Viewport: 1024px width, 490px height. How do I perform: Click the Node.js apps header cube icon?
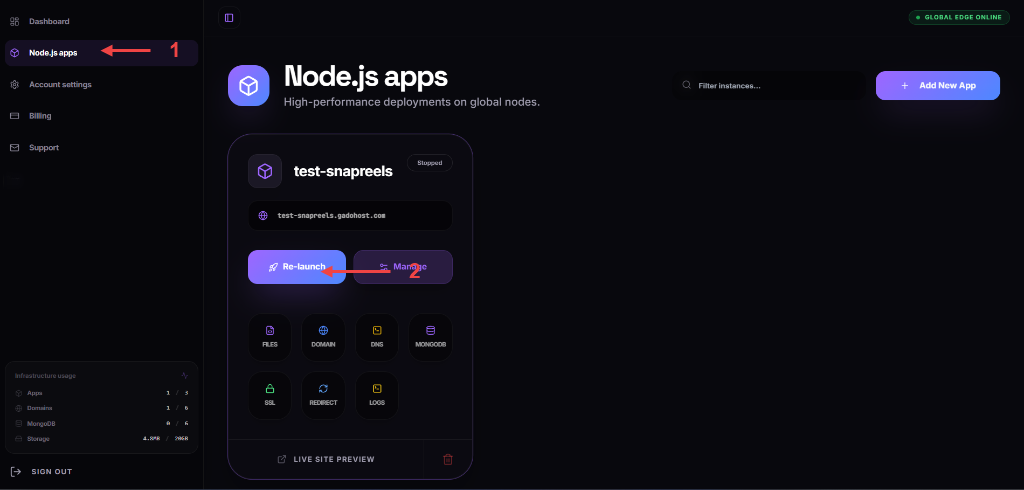(249, 86)
